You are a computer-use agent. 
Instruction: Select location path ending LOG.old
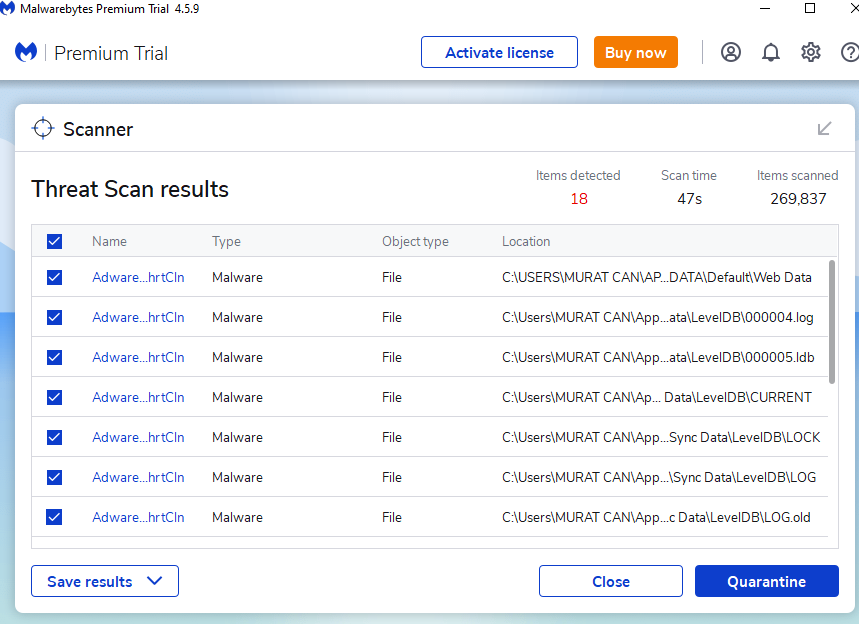[656, 517]
